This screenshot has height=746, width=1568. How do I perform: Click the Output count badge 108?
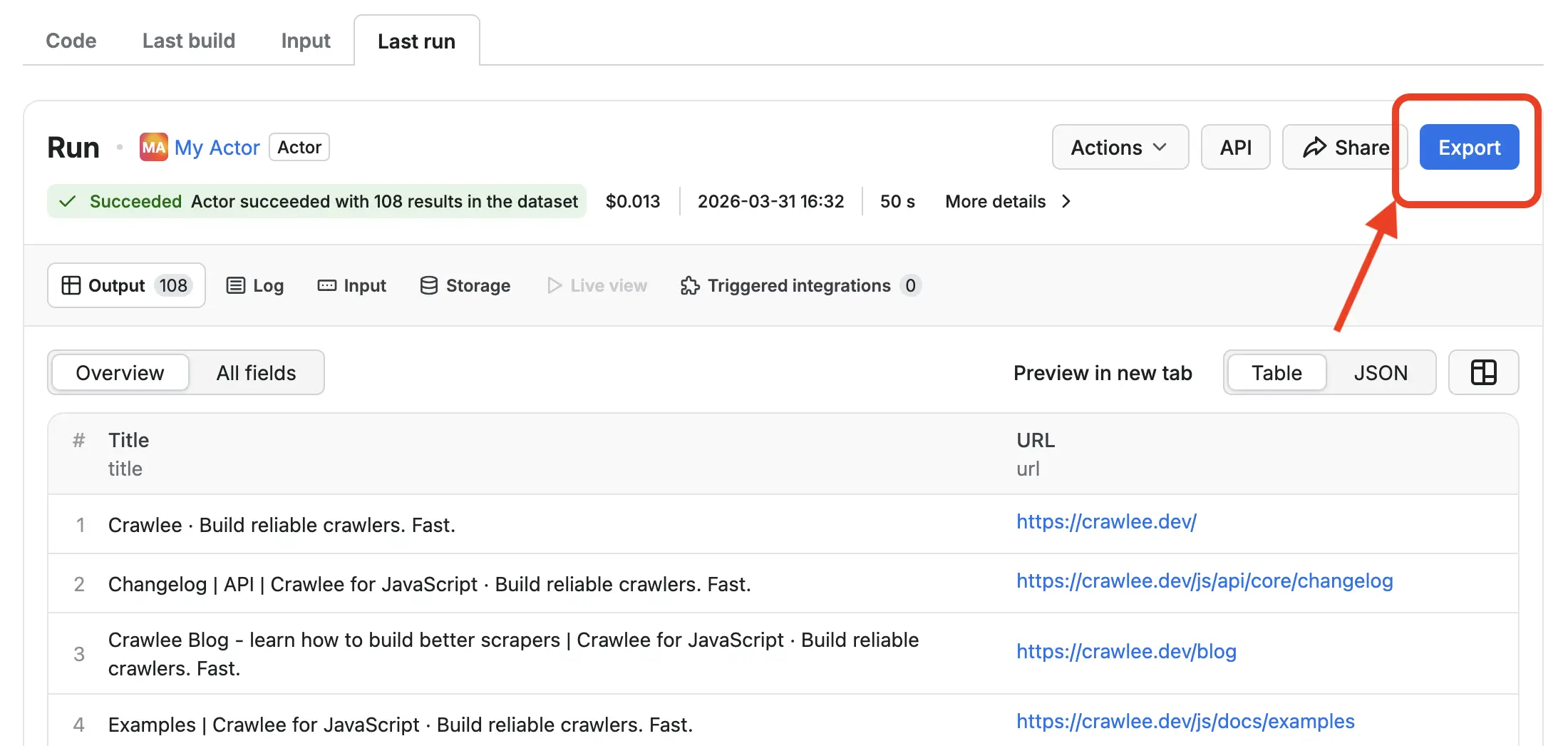coord(173,285)
